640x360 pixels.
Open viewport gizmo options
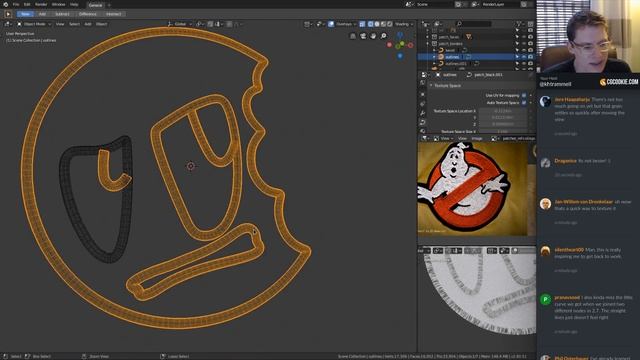320,24
